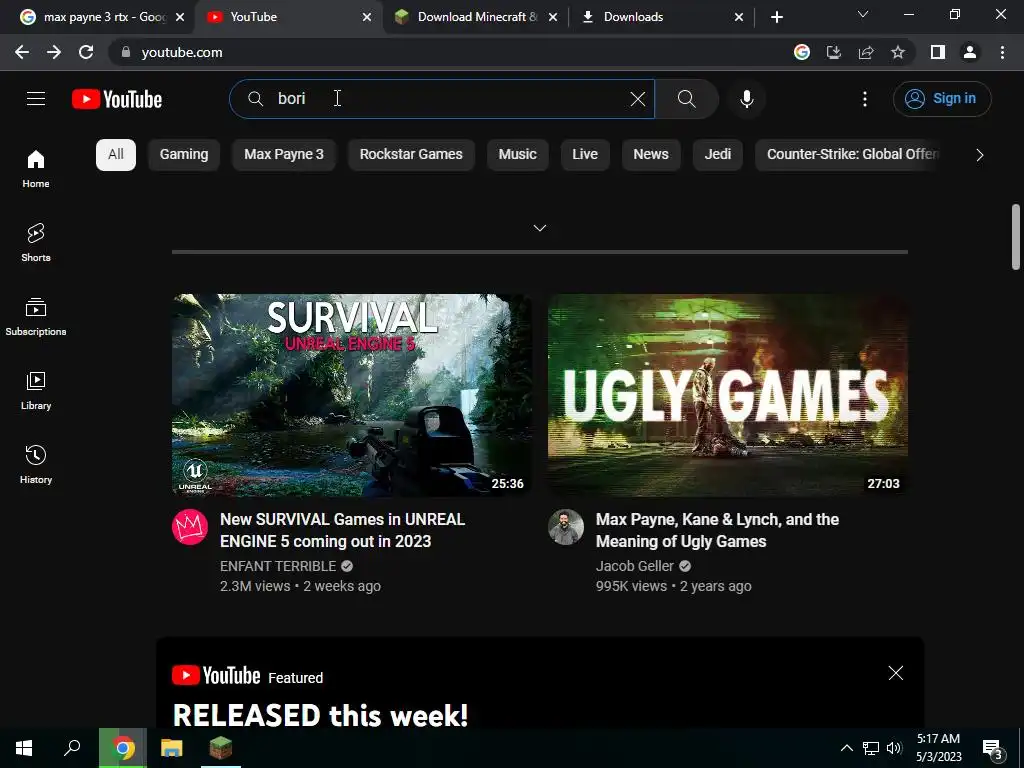Select the Gaming filter chip
Viewport: 1024px width, 768px height.
pyautogui.click(x=184, y=155)
